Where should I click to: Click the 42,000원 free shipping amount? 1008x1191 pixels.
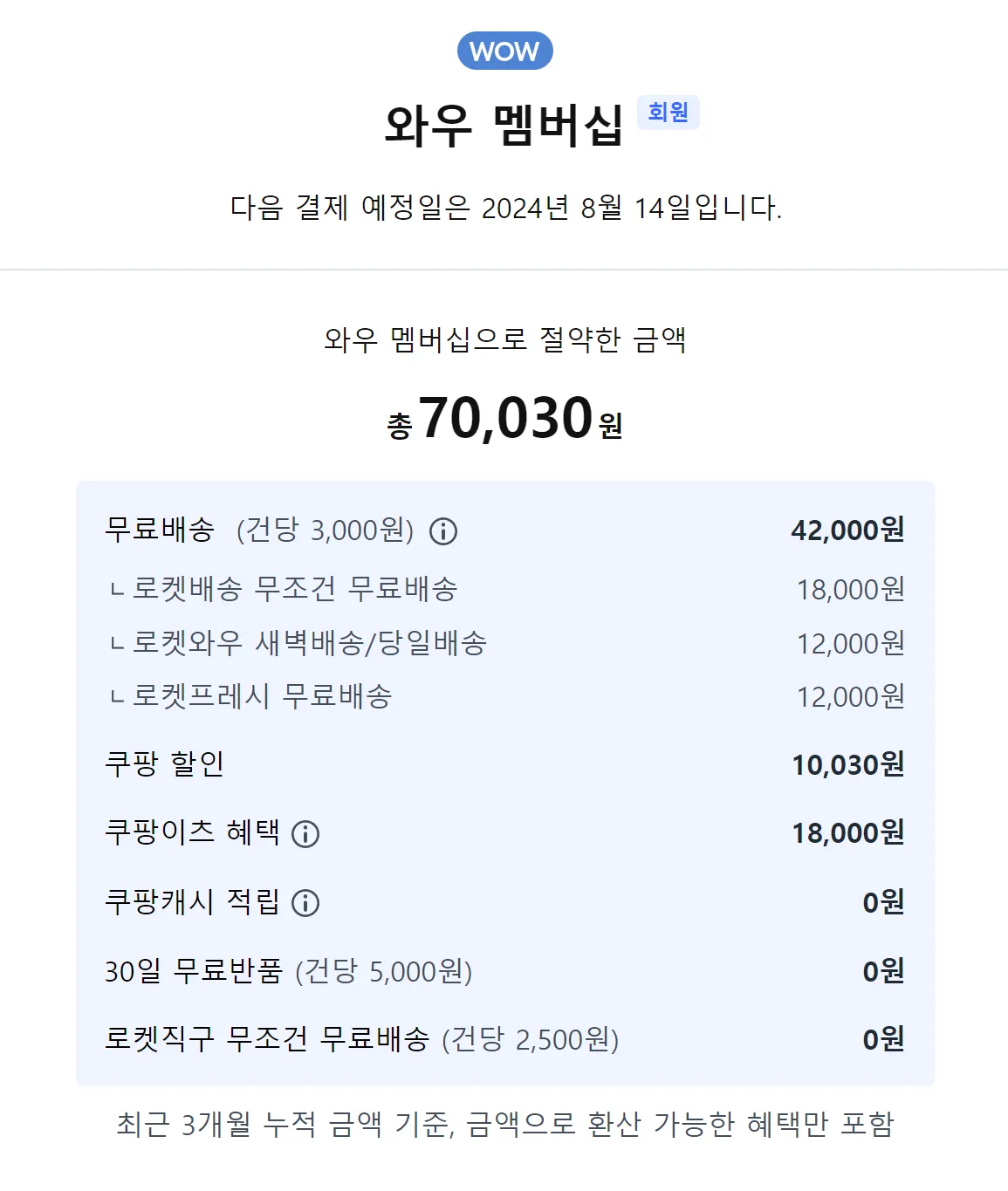(847, 530)
